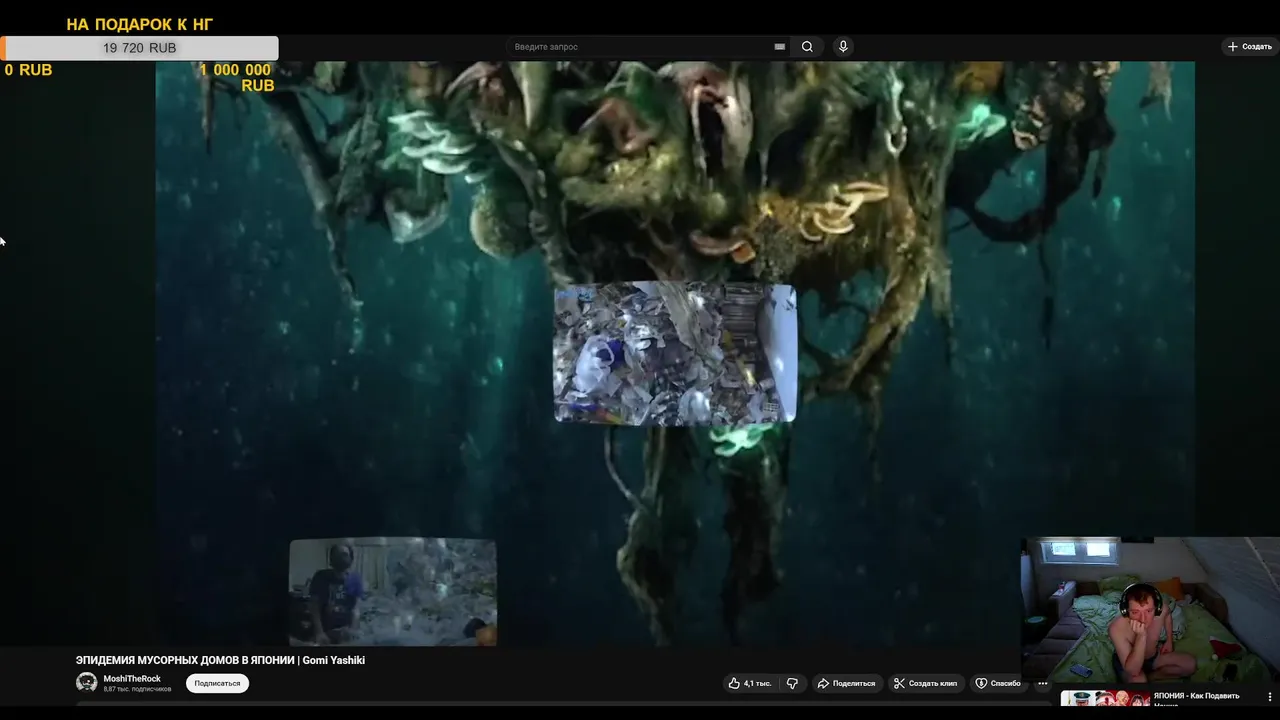The width and height of the screenshot is (1280, 720).
Task: Share the video via Поделиться
Action: point(846,683)
